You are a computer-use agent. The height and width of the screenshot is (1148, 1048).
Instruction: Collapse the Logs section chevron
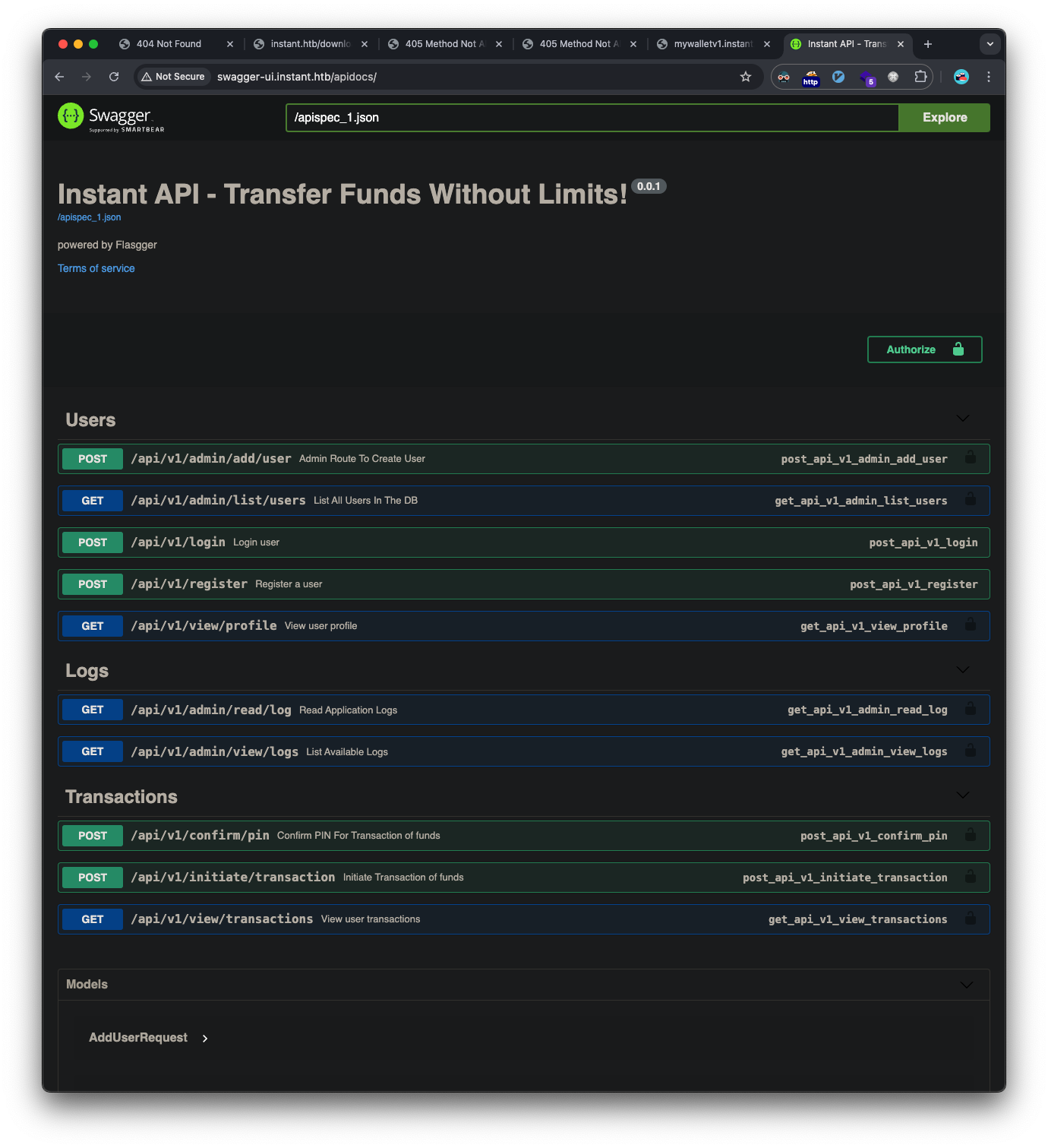pyautogui.click(x=962, y=669)
